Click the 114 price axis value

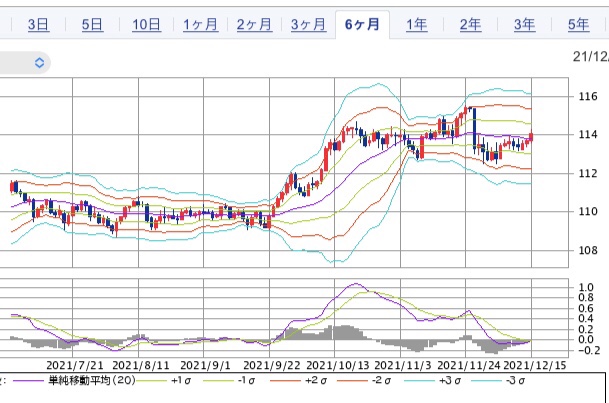coord(588,135)
